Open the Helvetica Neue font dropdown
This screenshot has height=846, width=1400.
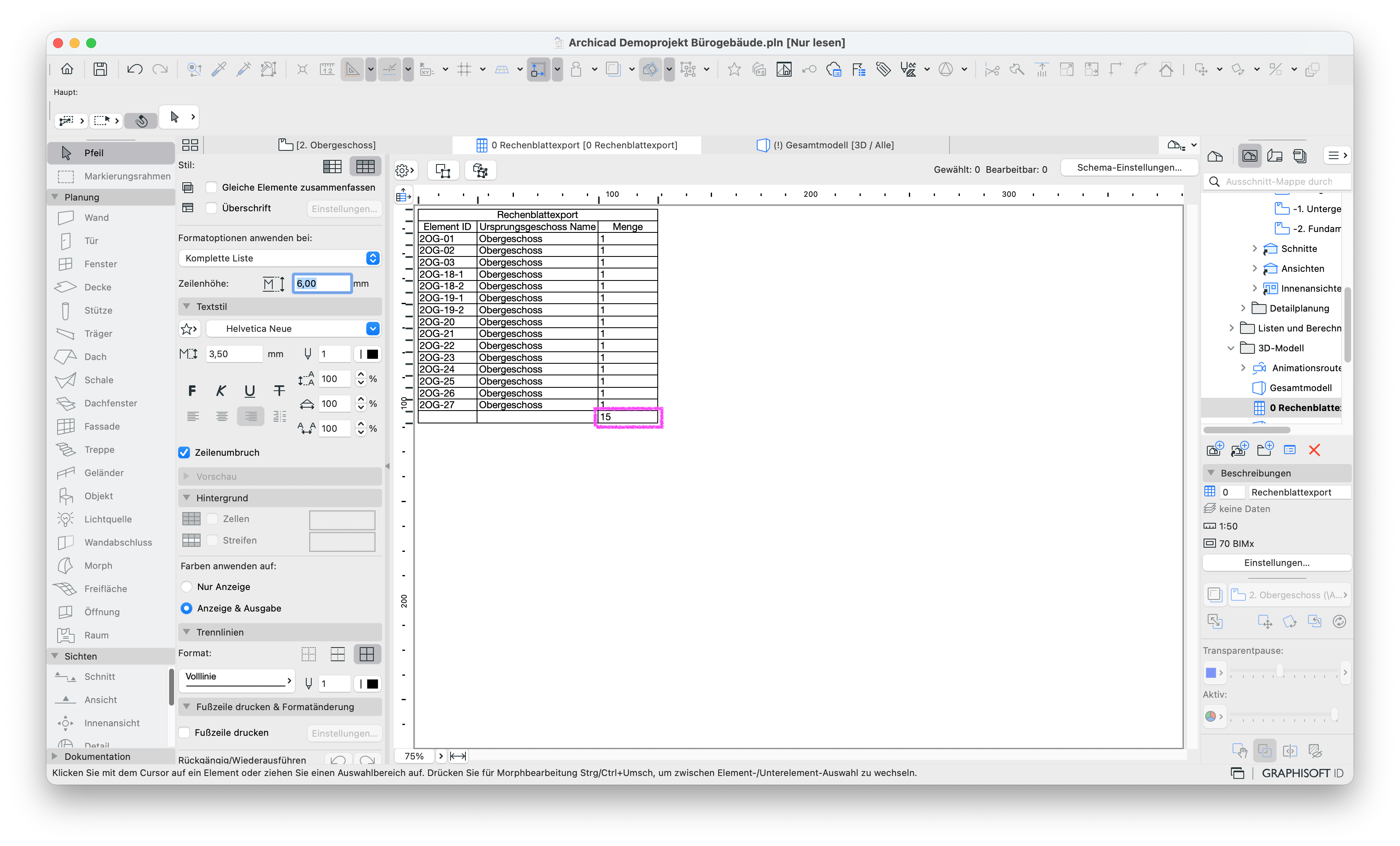293,329
